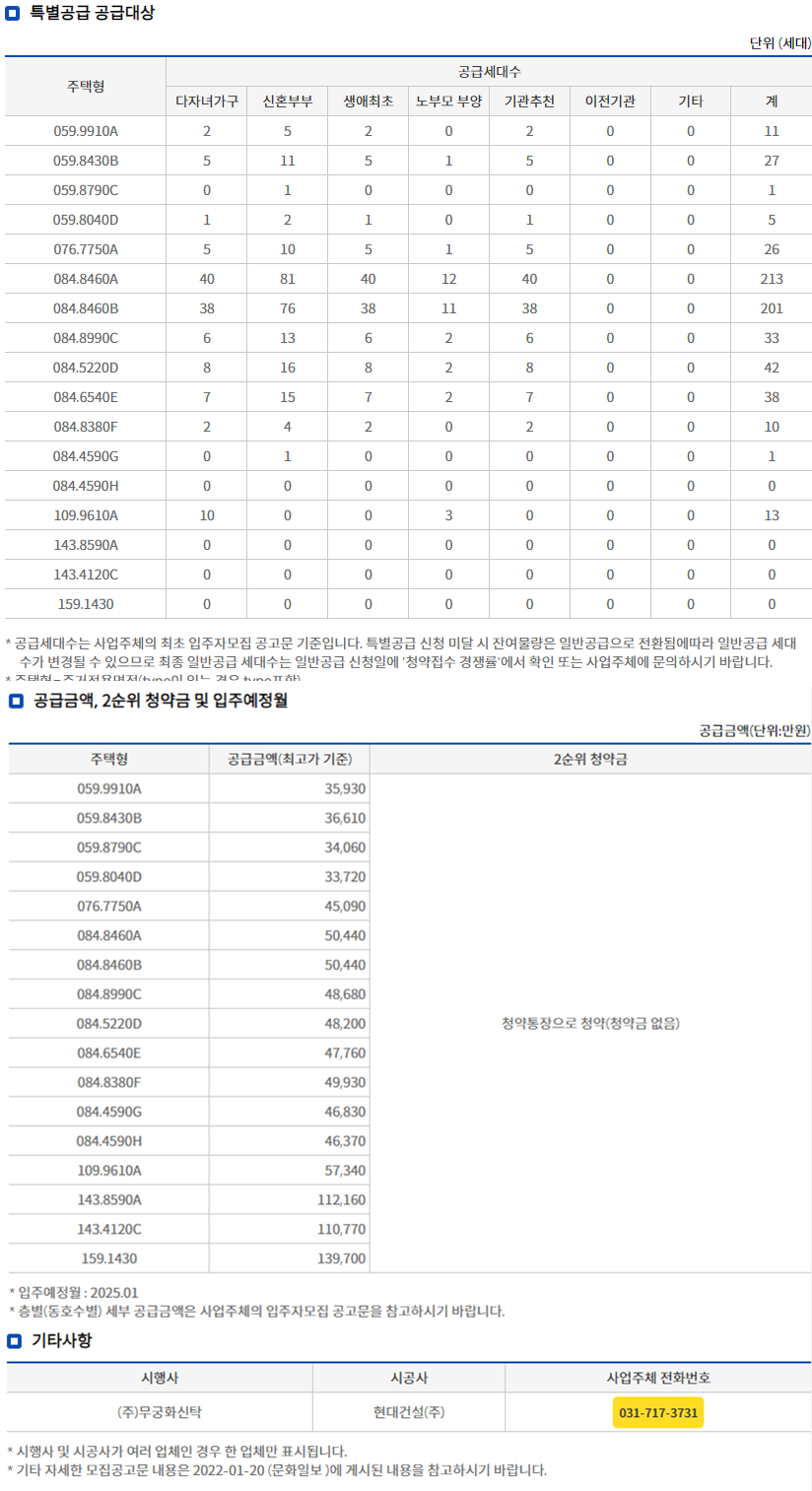Click price 50,440 in 084.8460A row
812x1491 pixels.
(x=345, y=935)
